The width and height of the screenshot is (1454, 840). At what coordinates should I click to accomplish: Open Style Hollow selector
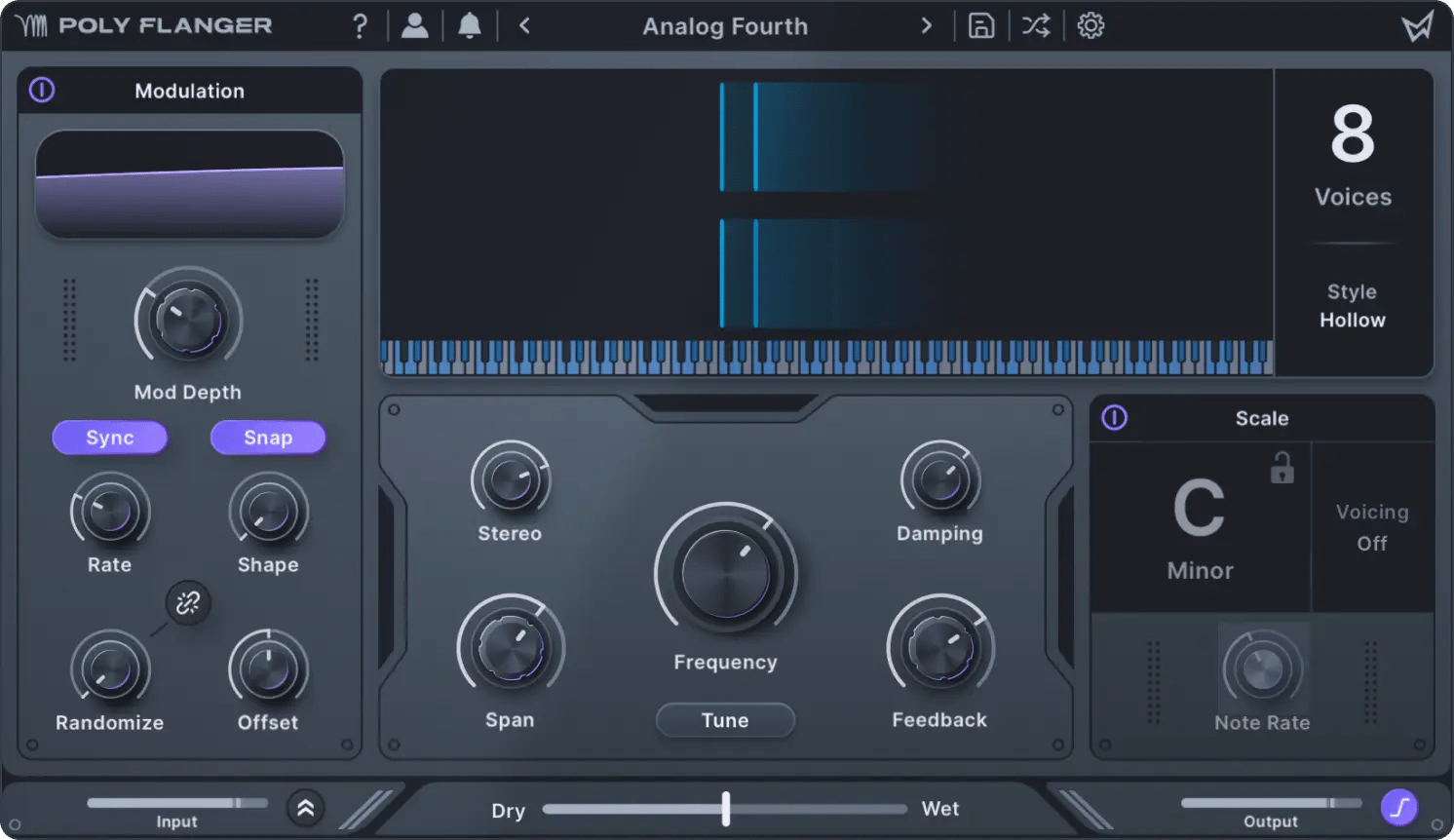coord(1353,306)
